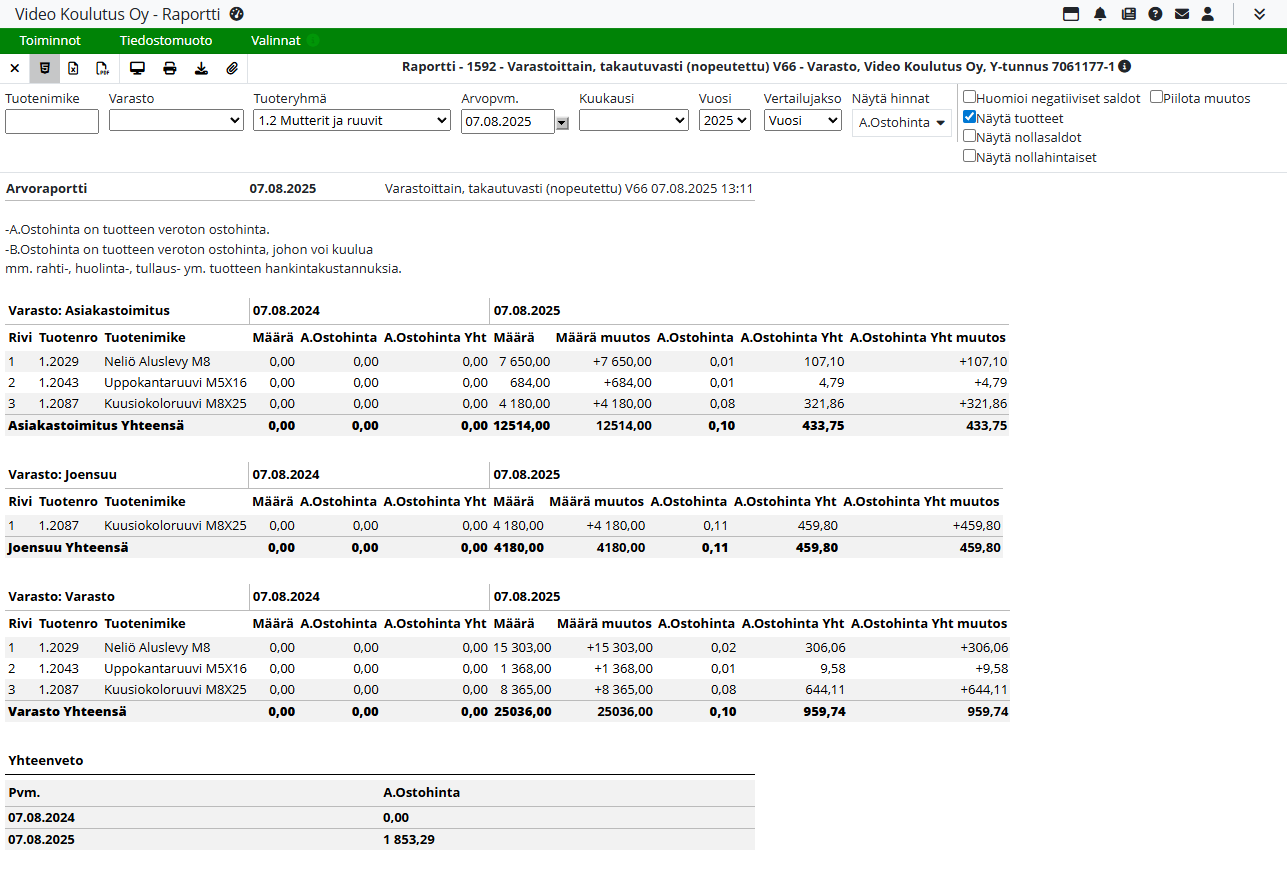Enable Huomioi negatiiviset saldot checkbox
Image resolution: width=1287 pixels, height=880 pixels.
(x=969, y=98)
